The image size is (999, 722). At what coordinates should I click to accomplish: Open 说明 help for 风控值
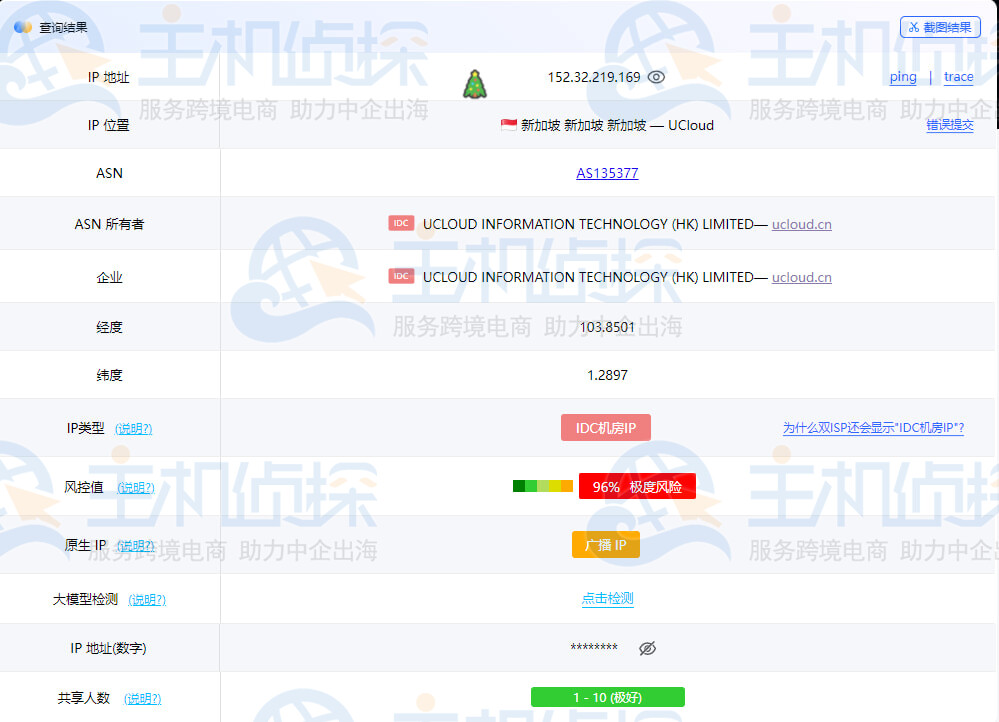[136, 488]
